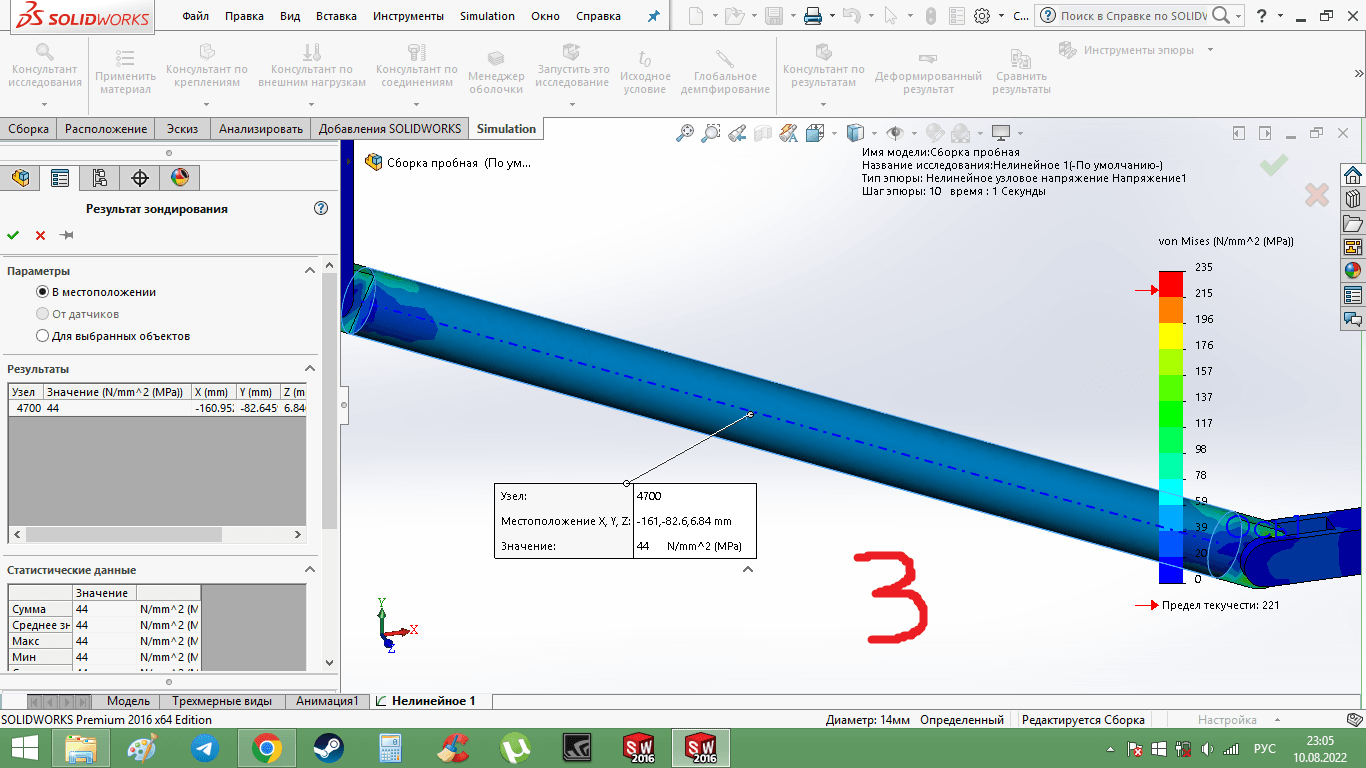Open the DimXpert crosshair tab icon

click(140, 178)
